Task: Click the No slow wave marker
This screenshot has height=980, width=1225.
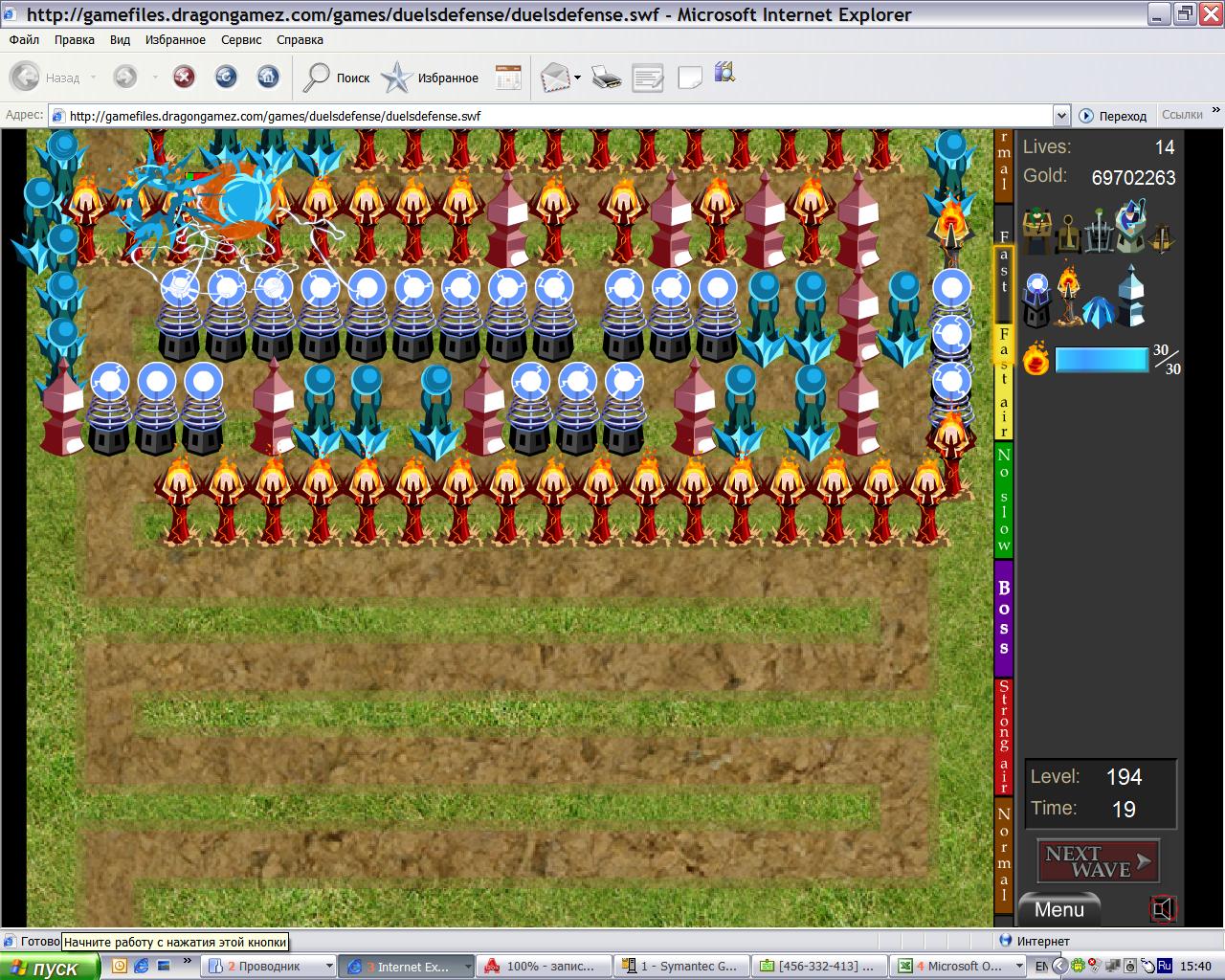Action: [x=1004, y=500]
